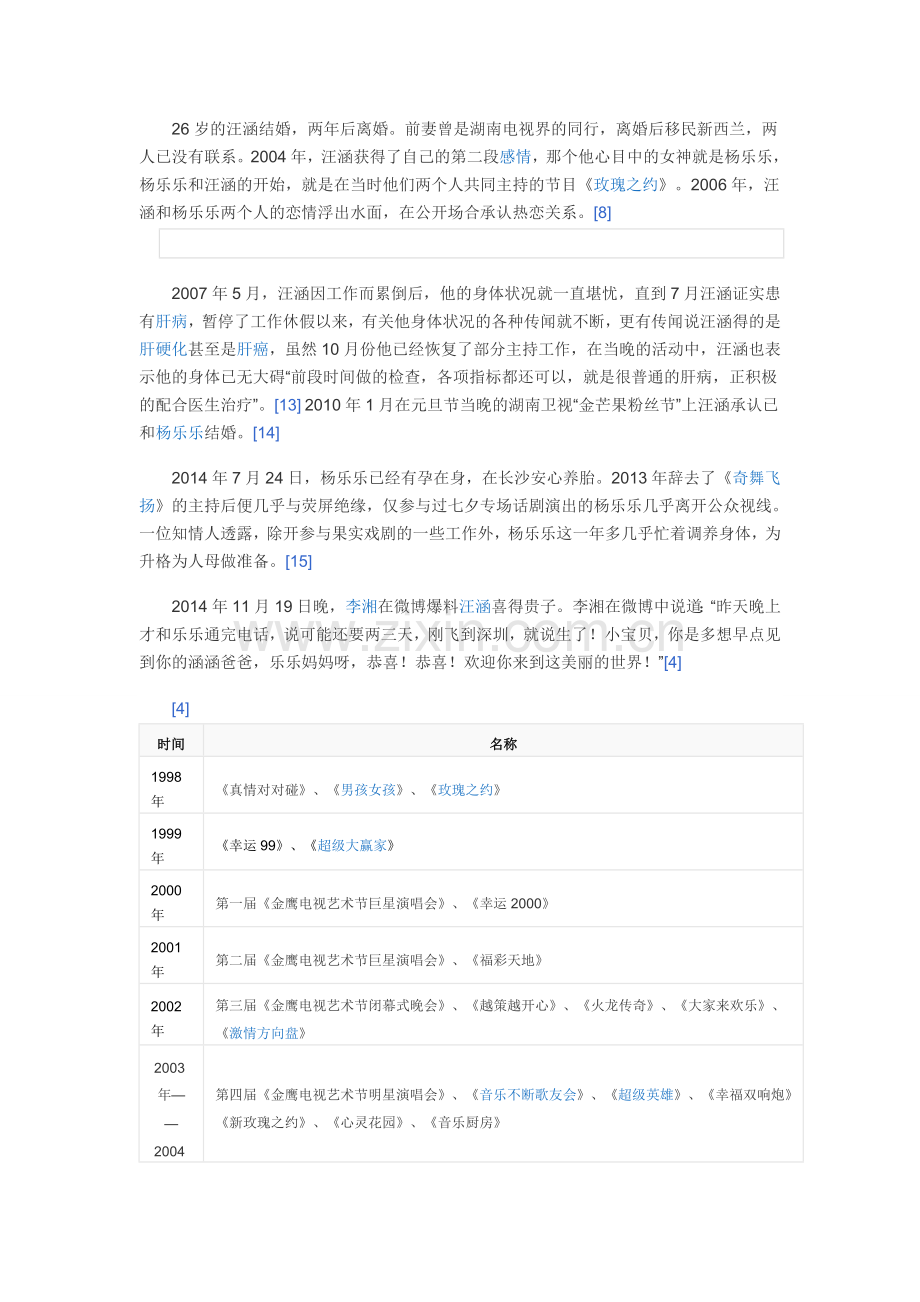The width and height of the screenshot is (920, 1302).
Task: Click the text 《真情对对碰》
Action: pos(261,790)
